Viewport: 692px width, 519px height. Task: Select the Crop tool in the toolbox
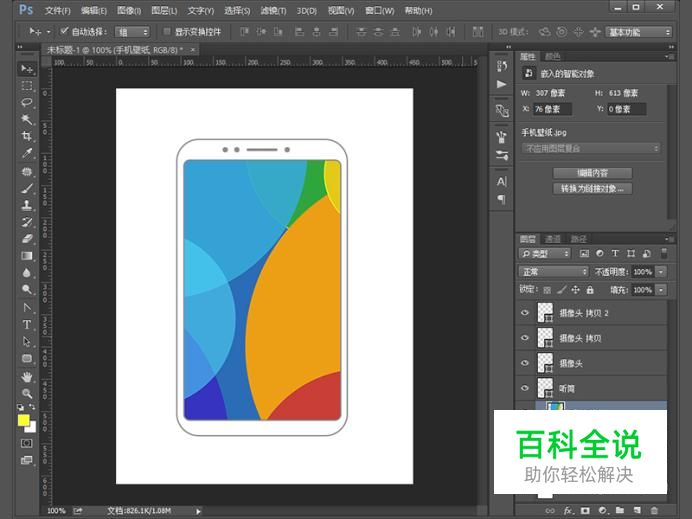coord(27,136)
